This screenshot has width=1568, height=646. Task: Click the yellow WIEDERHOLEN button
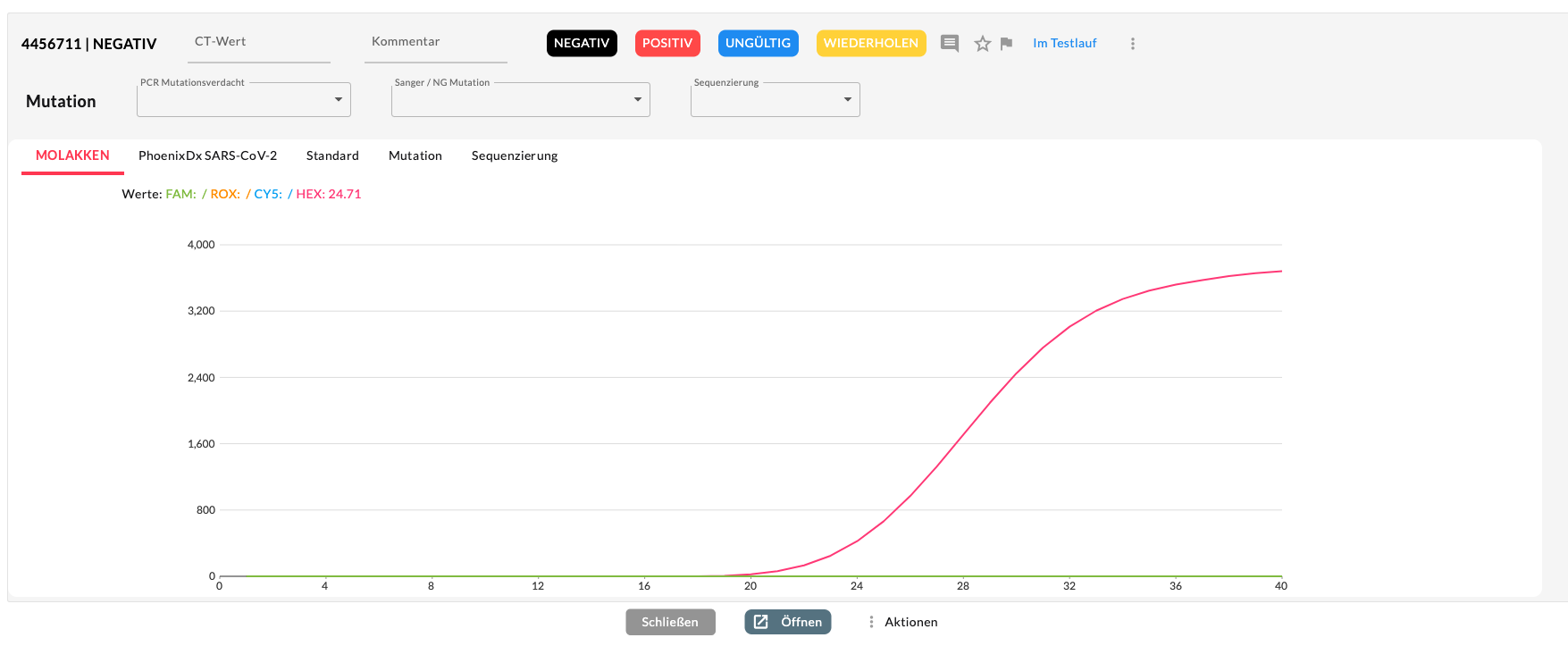tap(870, 43)
